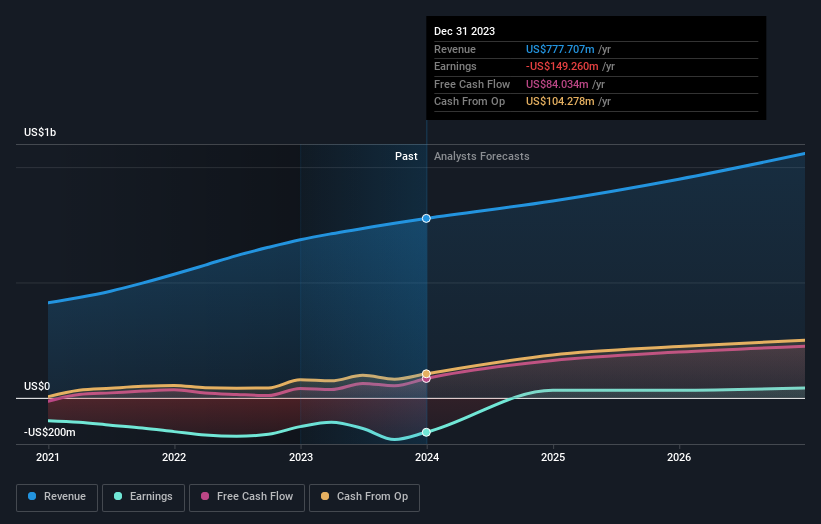821x524 pixels.
Task: Click the US$84.034m free cash flow value
Action: click(x=557, y=84)
